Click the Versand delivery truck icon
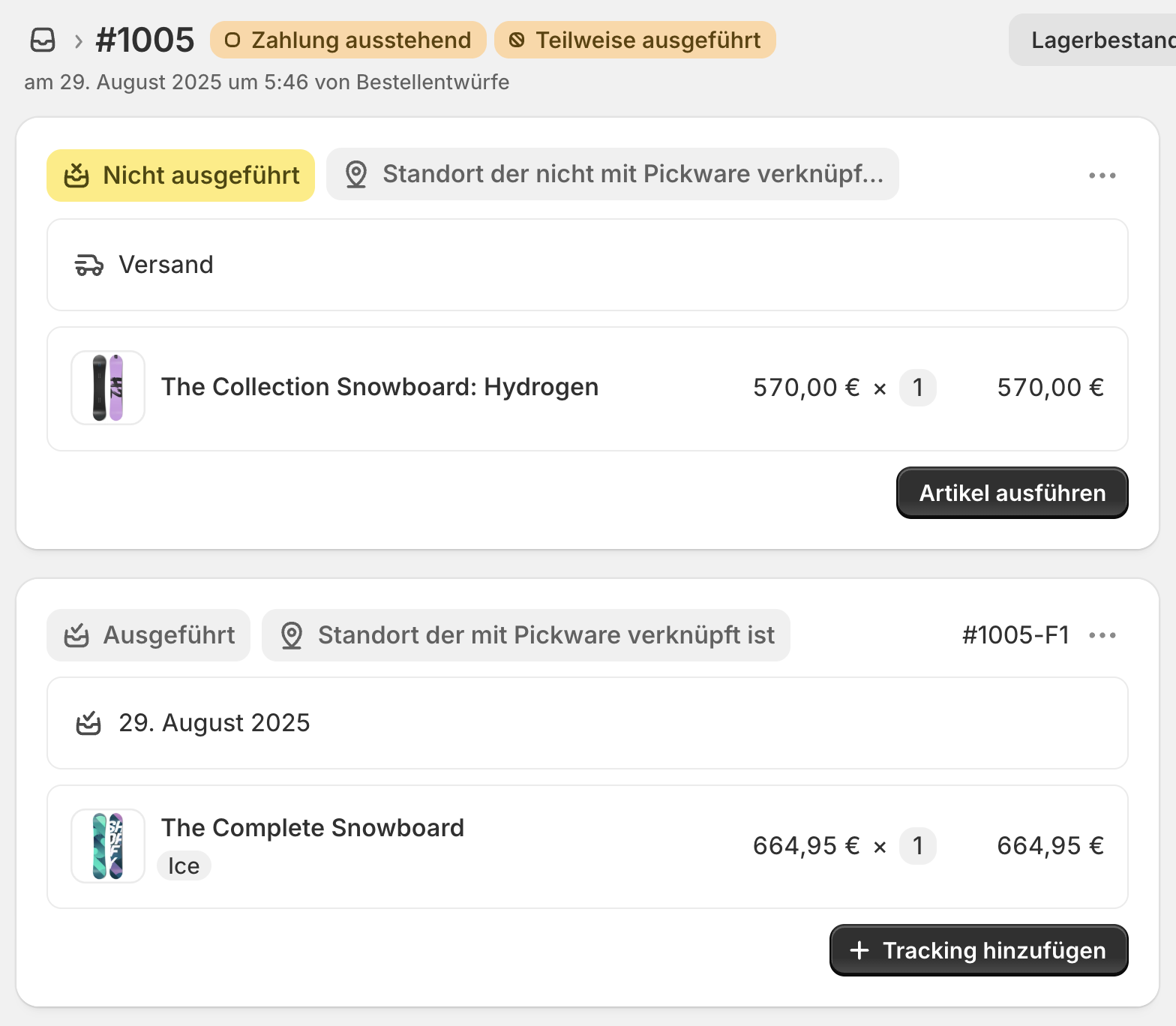 click(x=89, y=265)
